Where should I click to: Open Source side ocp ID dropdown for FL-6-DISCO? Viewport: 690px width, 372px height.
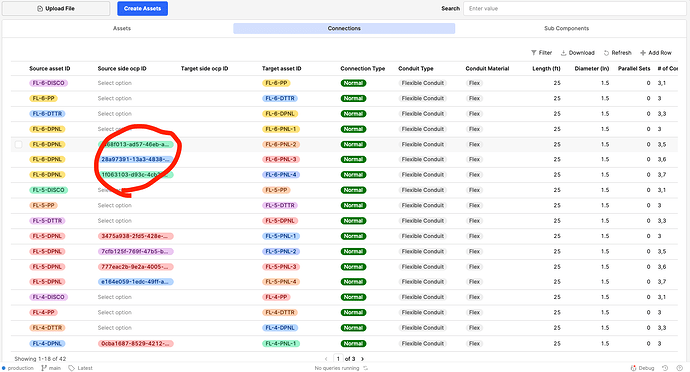tap(114, 83)
